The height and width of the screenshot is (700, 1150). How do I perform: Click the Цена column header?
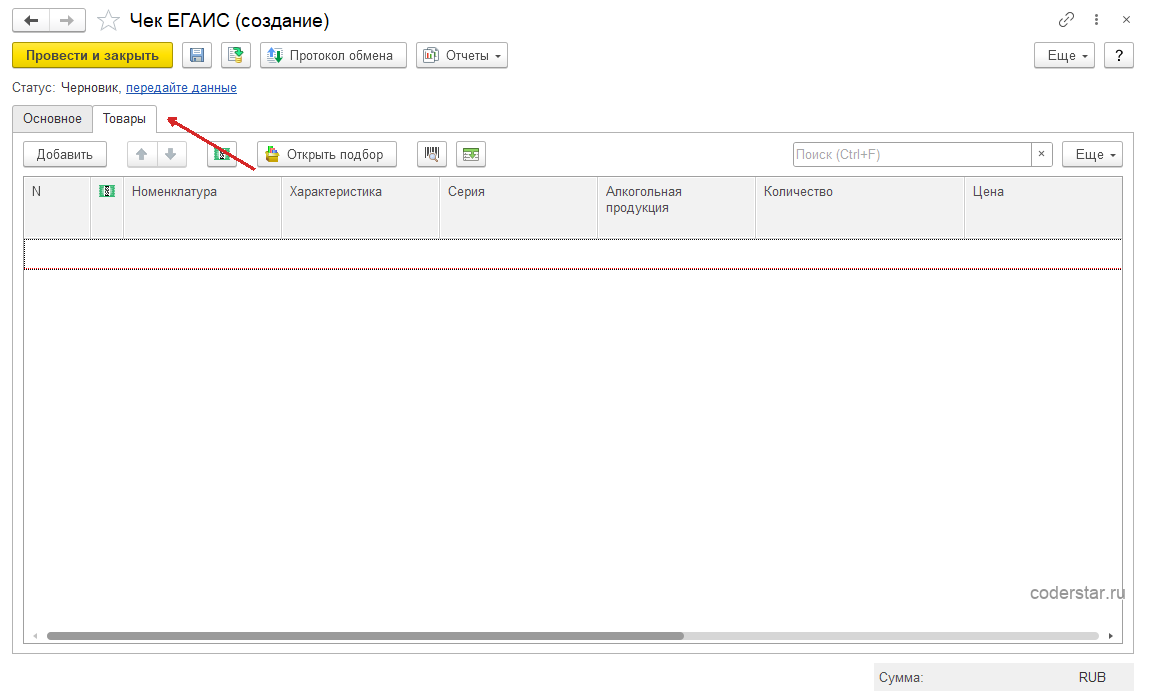click(1043, 208)
